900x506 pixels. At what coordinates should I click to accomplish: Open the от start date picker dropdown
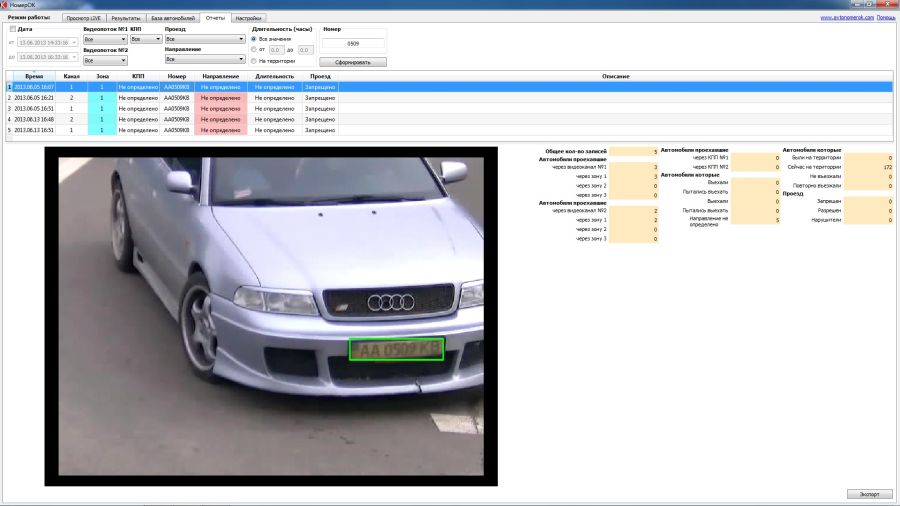(x=74, y=42)
